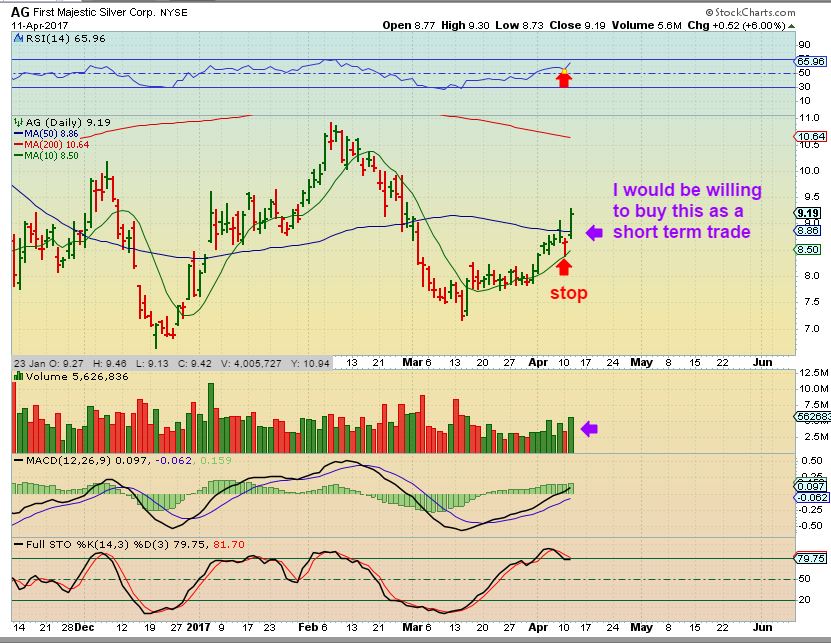Click the 12.5M level on volume axis
The image size is (831, 643).
814,373
